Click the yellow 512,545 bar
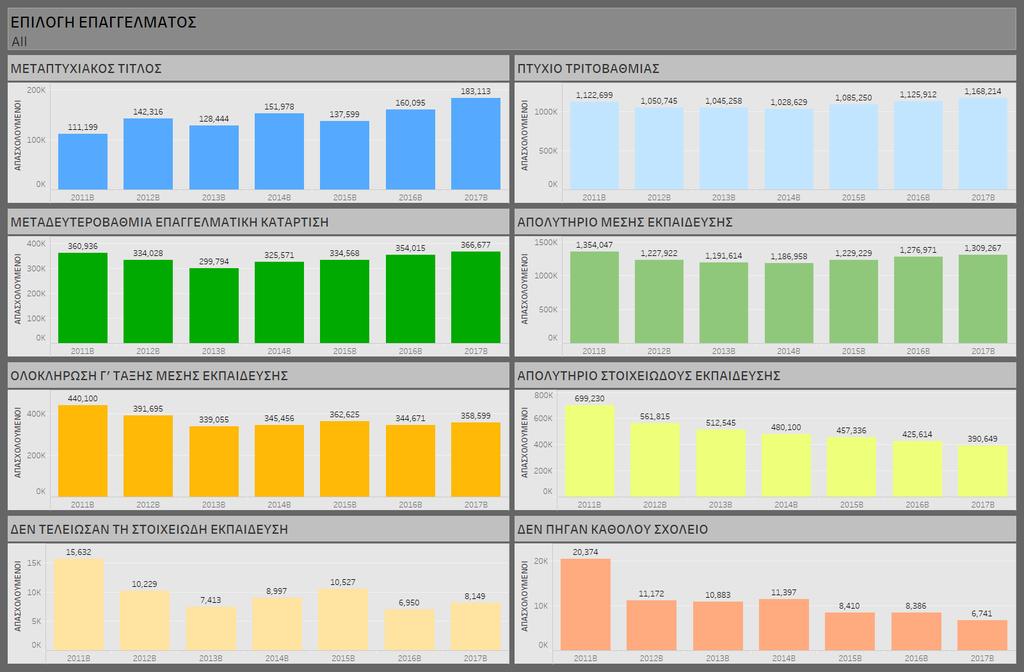 720,463
